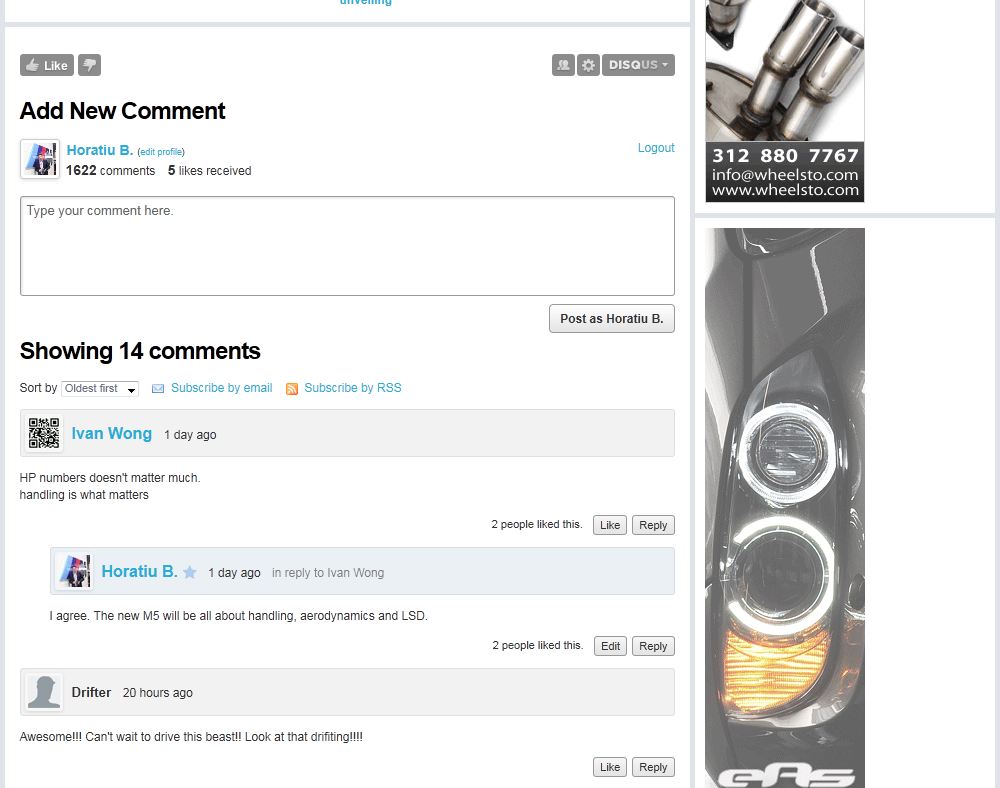Click Post as Horatiu B. button
Viewport: 1000px width, 788px height.
(612, 319)
